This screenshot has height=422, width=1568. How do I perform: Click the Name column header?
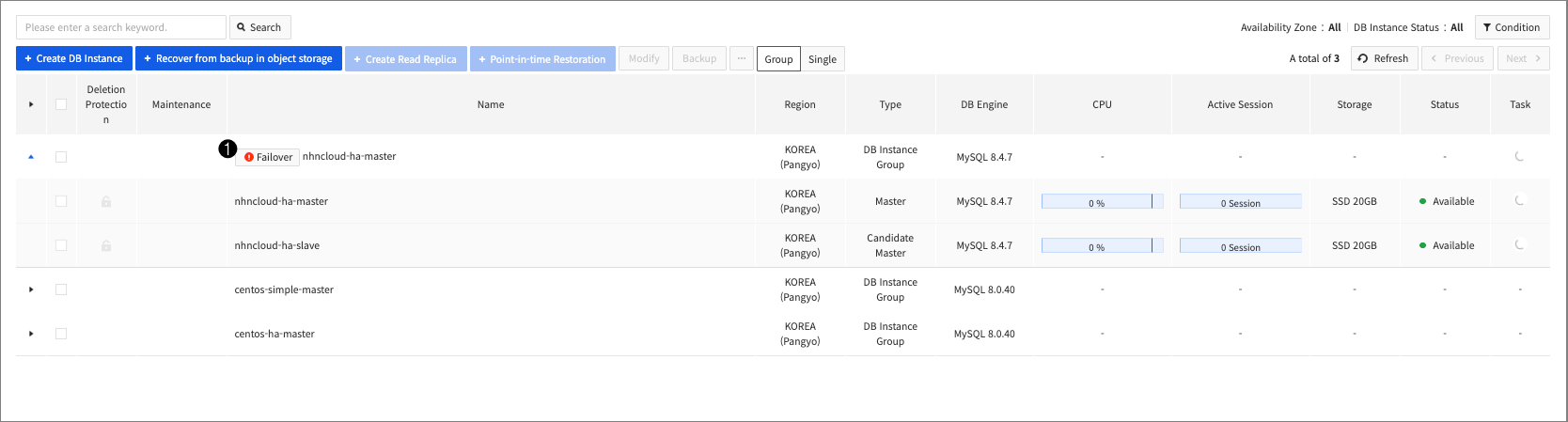[491, 104]
